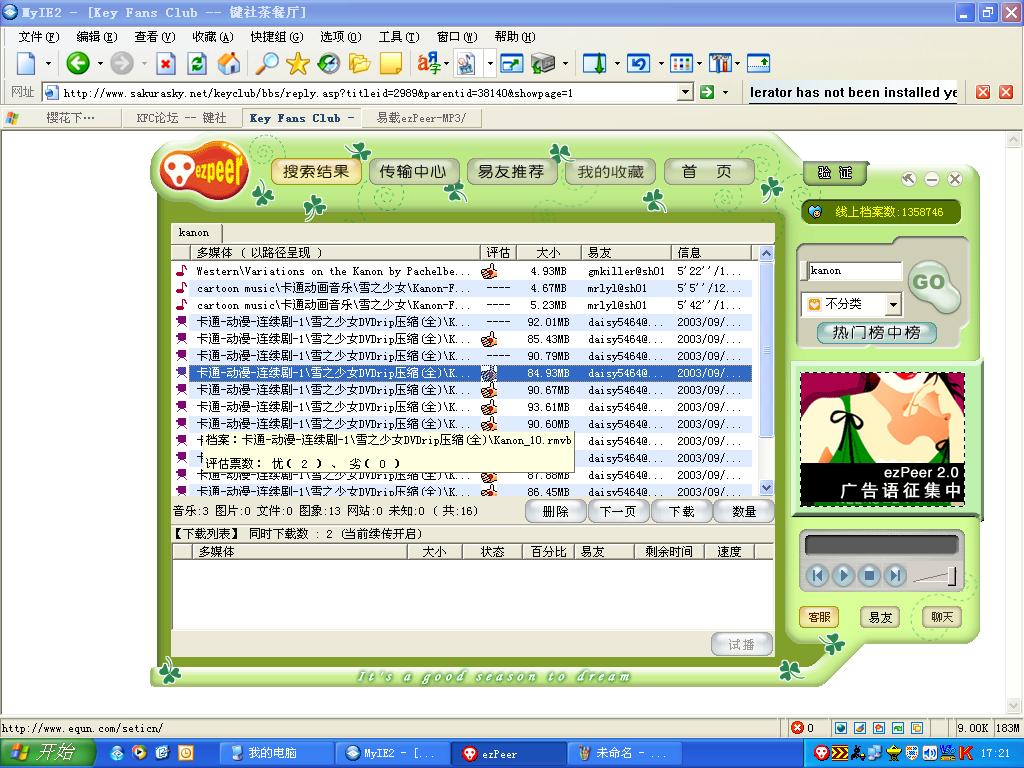Switch to the KFC论坛 browser tab
Viewport: 1024px width, 768px height.
(x=181, y=118)
